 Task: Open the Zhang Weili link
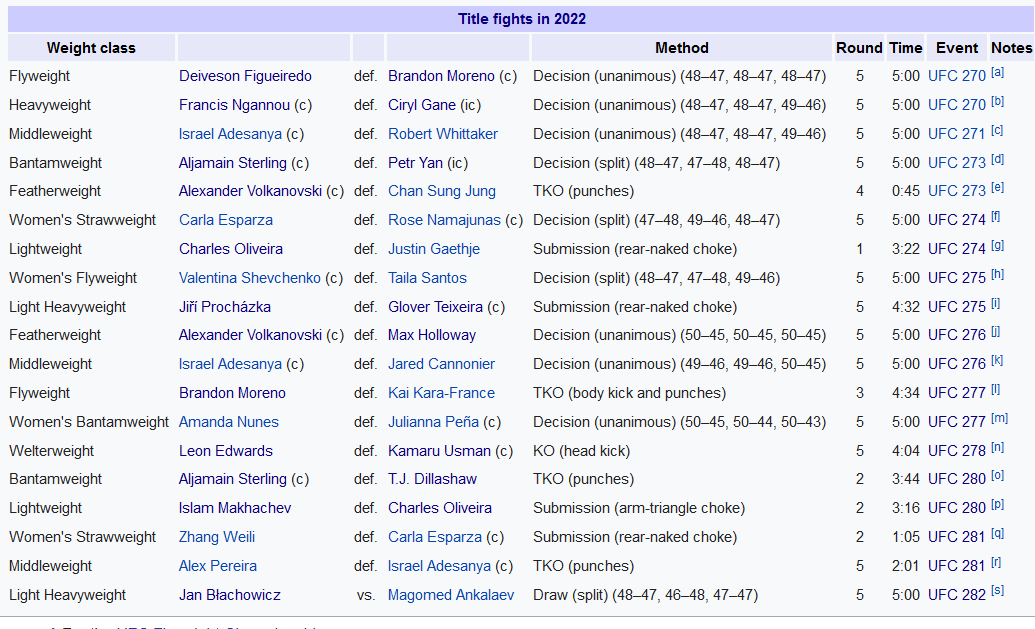pyautogui.click(x=217, y=537)
